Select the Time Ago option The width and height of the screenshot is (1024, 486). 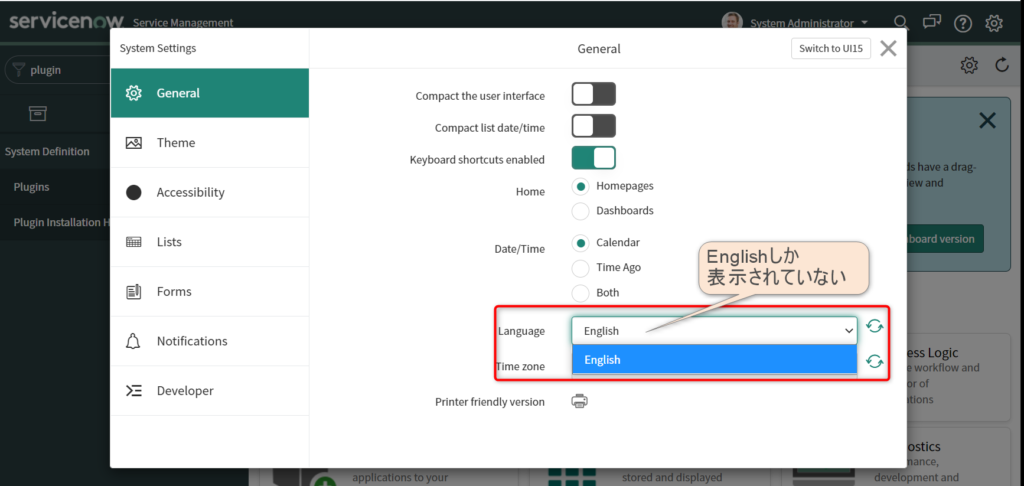580,268
